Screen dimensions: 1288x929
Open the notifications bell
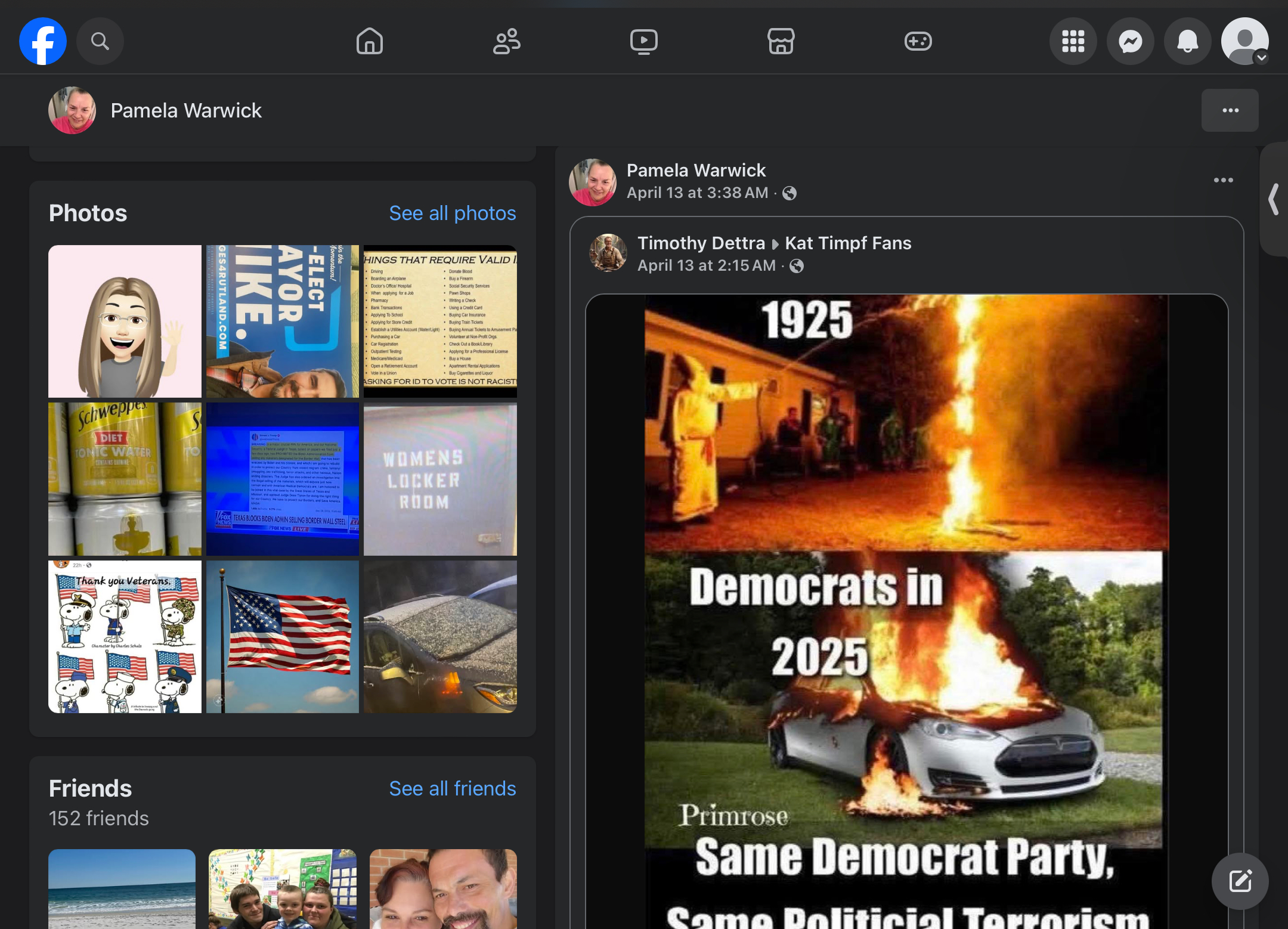(x=1188, y=41)
